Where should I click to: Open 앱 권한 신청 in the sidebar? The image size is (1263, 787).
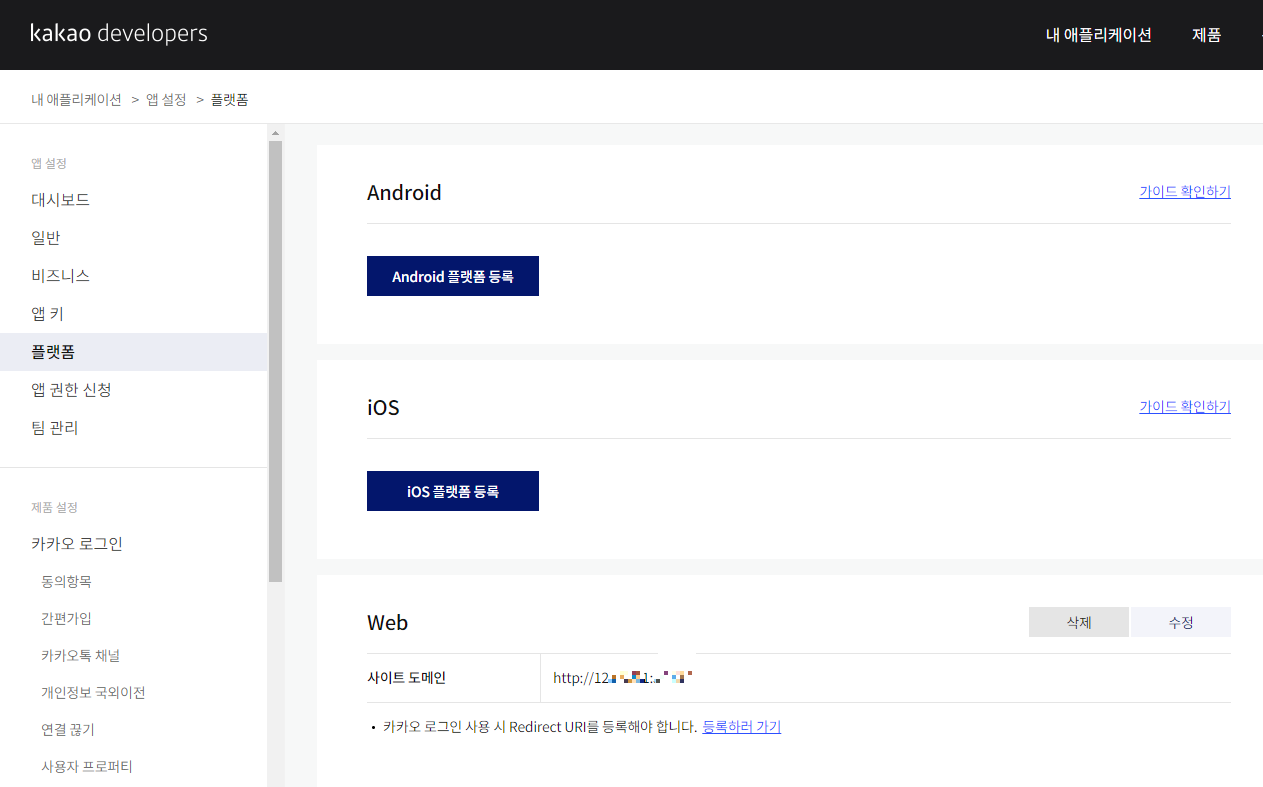pyautogui.click(x=71, y=390)
